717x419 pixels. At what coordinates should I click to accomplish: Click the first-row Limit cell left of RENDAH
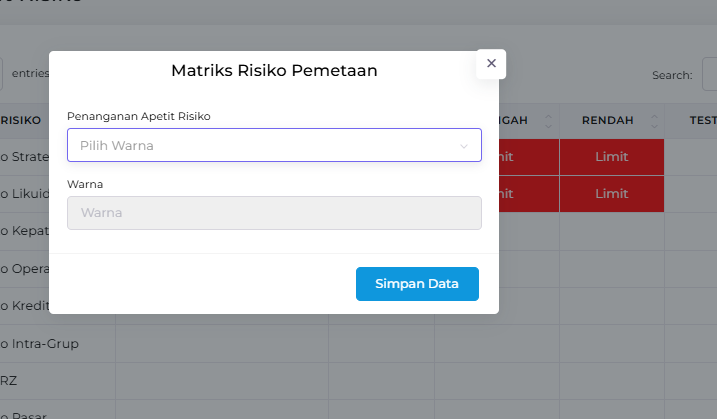pyautogui.click(x=504, y=157)
